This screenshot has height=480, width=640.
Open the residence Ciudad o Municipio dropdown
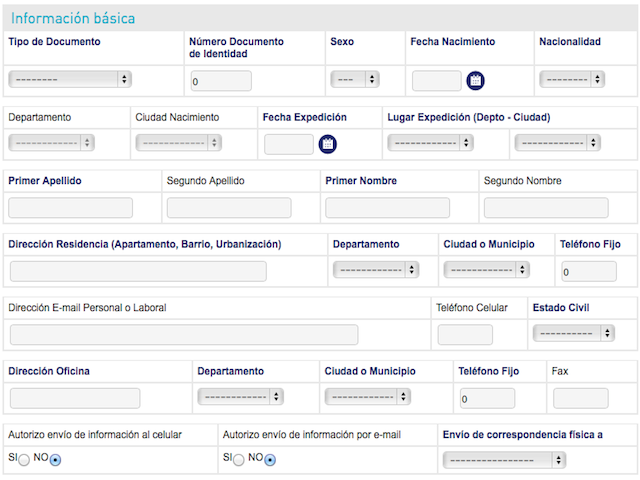pyautogui.click(x=487, y=270)
